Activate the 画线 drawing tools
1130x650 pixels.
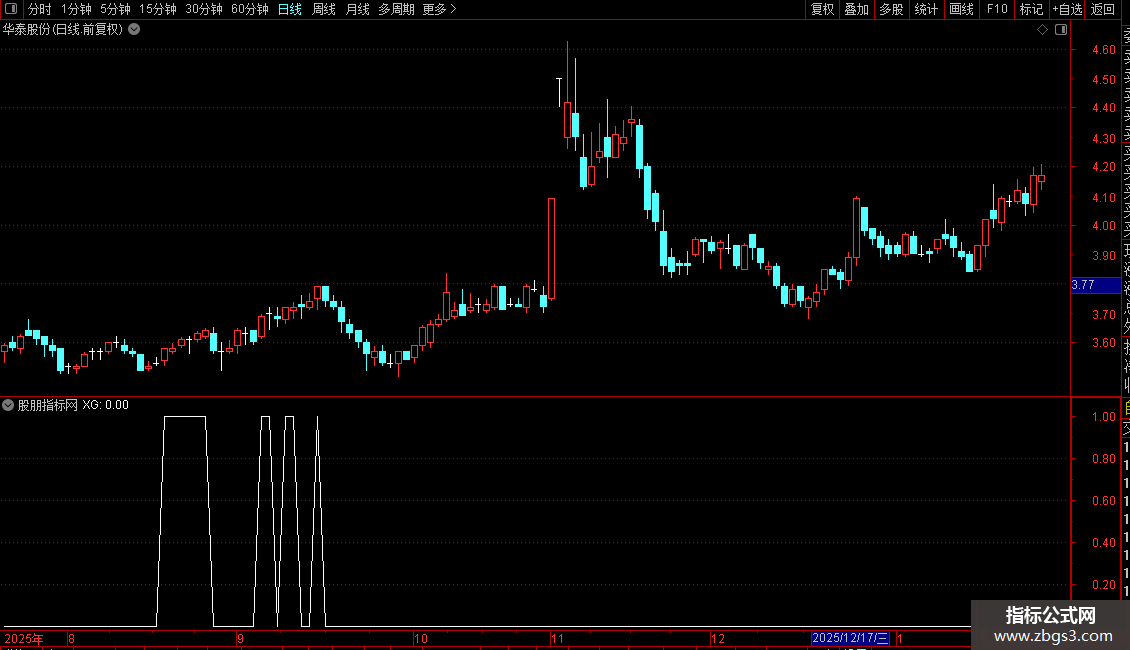pyautogui.click(x=961, y=9)
